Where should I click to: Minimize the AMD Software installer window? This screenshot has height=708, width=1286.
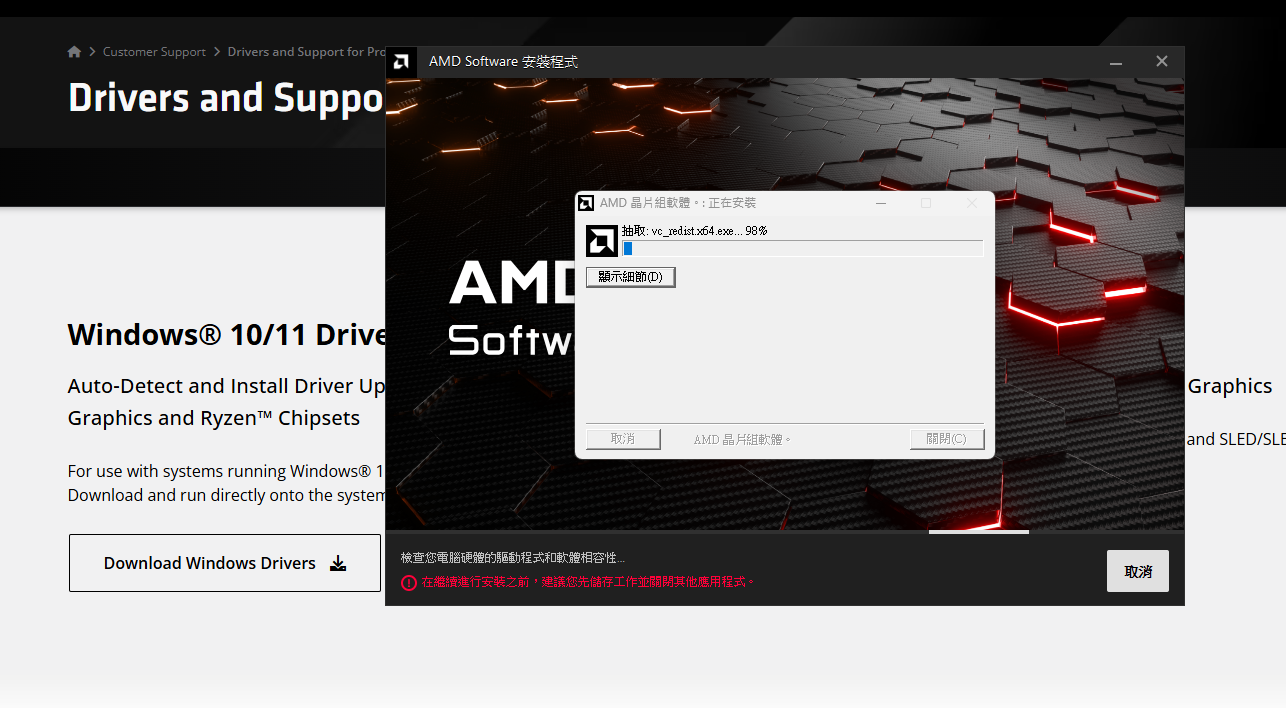point(1116,62)
